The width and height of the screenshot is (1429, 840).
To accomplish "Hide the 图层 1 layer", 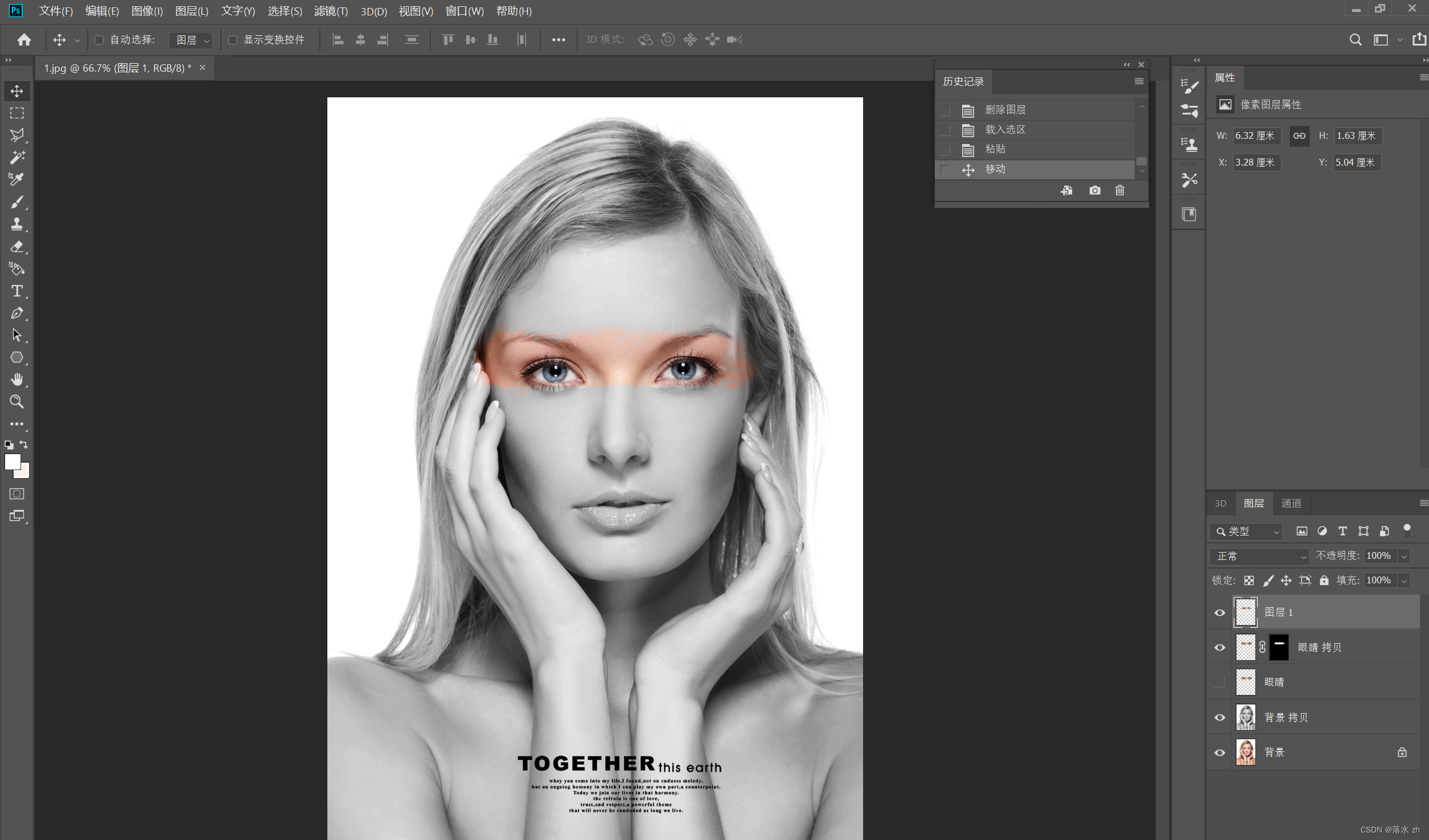I will coord(1219,613).
